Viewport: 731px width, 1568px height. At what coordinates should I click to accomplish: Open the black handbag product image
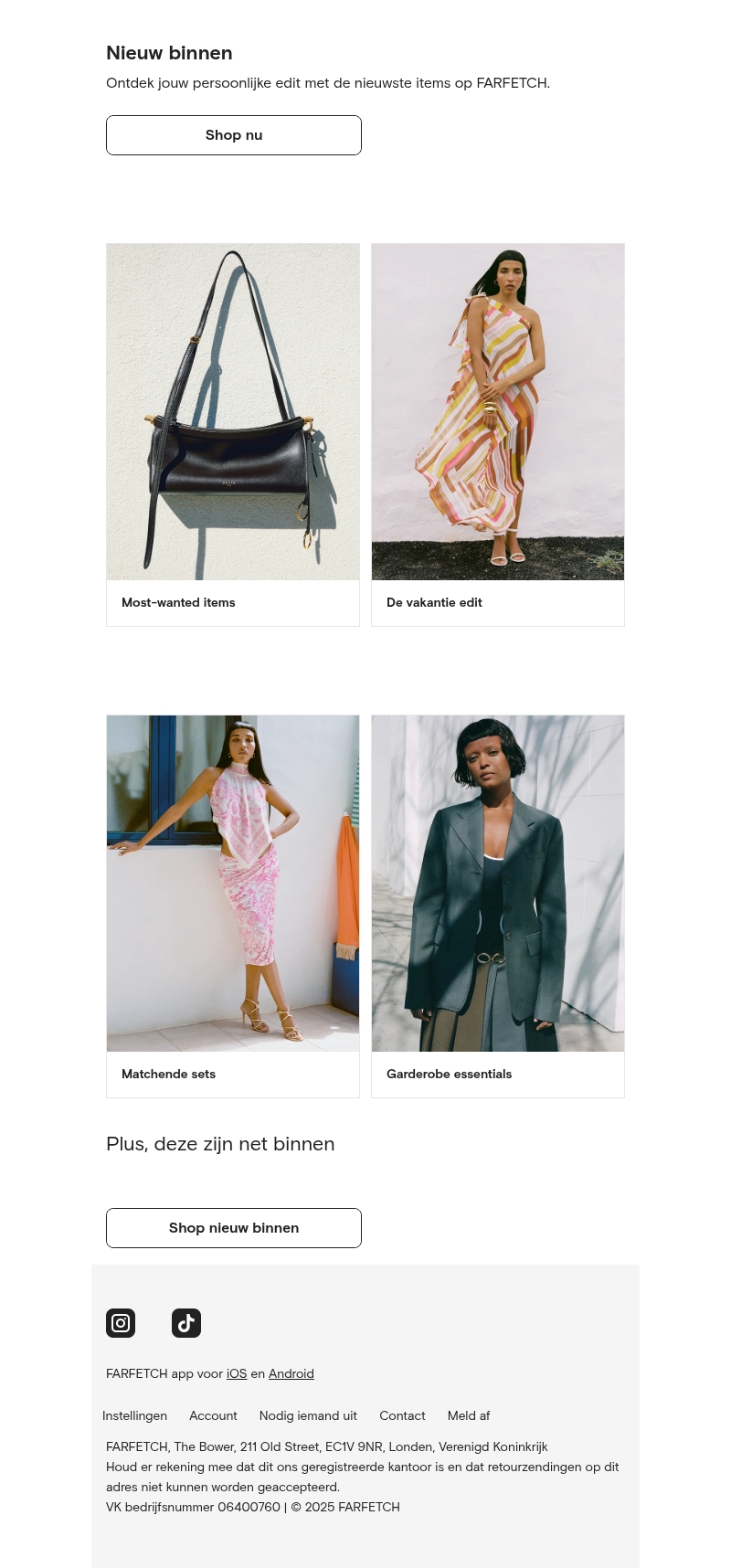(233, 412)
